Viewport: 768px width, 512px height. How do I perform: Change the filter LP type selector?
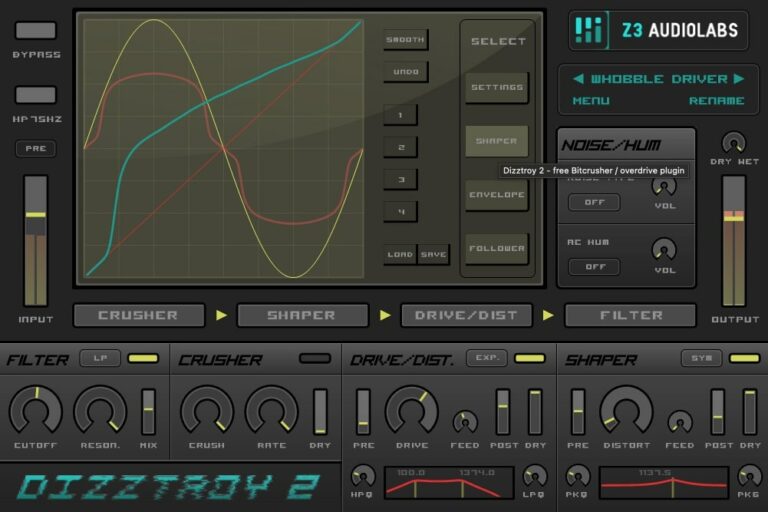click(x=100, y=358)
